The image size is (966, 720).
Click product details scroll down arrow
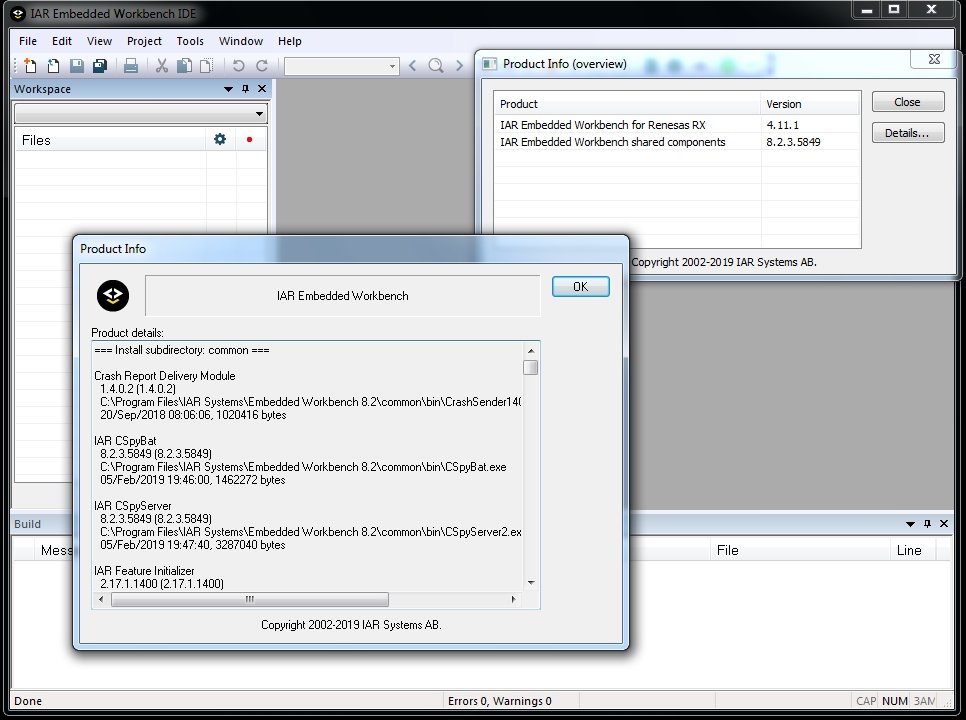pos(530,582)
